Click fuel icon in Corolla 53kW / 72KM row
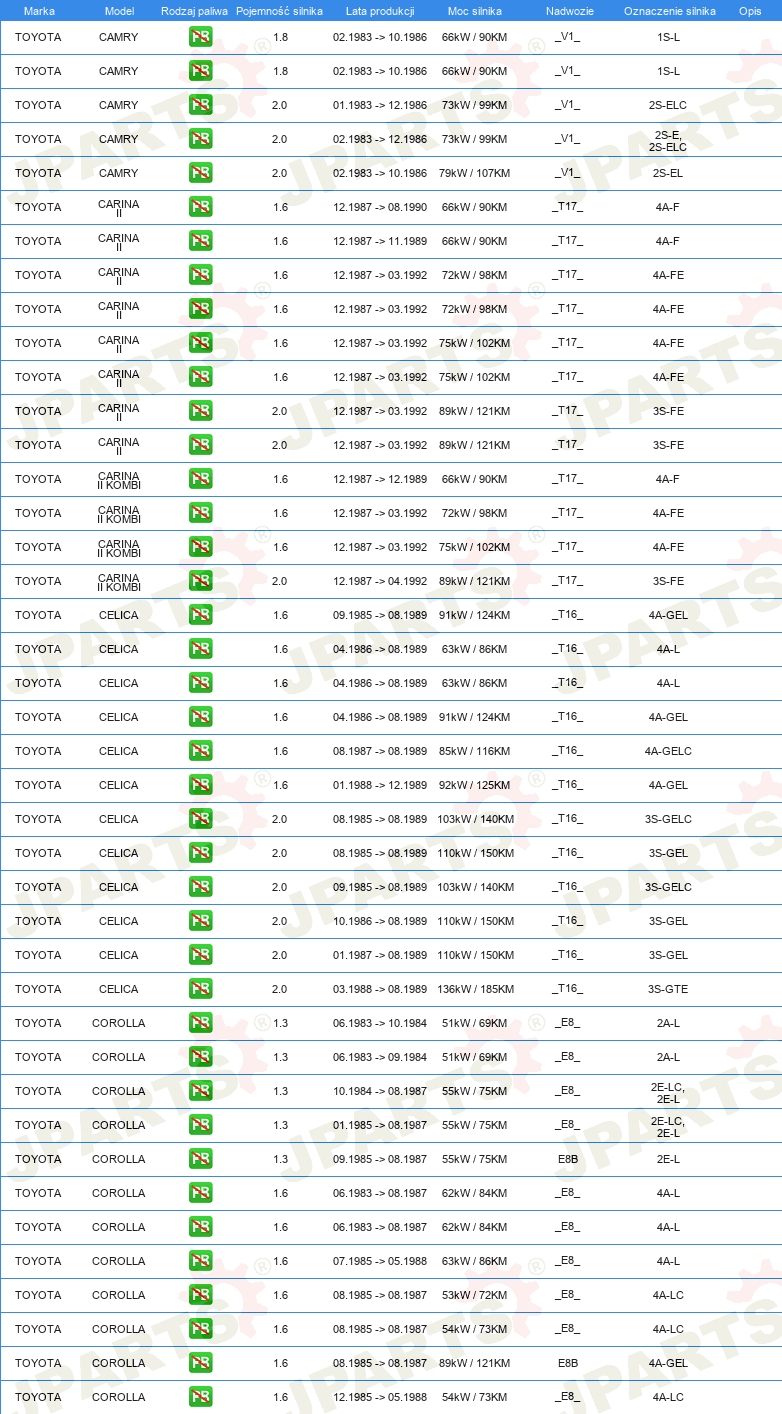The height and width of the screenshot is (1414, 782). coord(201,1295)
